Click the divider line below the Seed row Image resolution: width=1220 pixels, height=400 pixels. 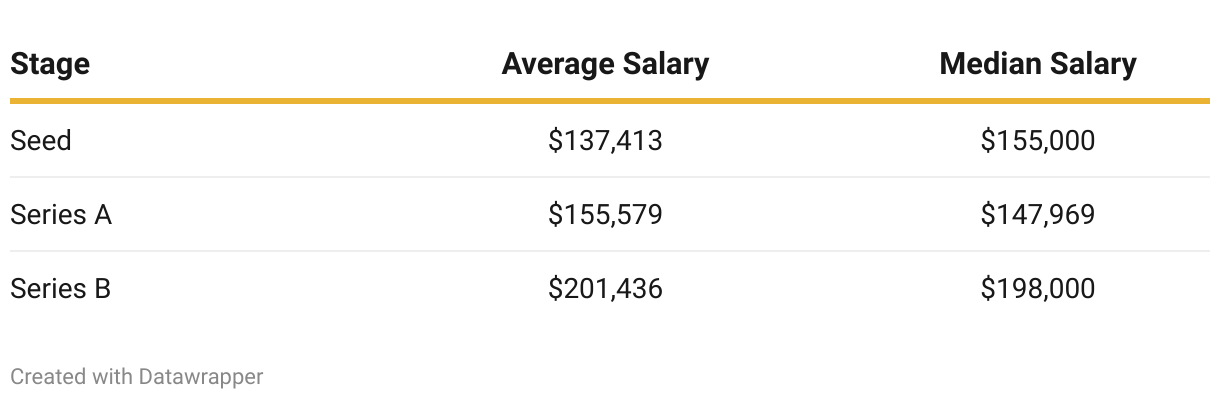610,177
